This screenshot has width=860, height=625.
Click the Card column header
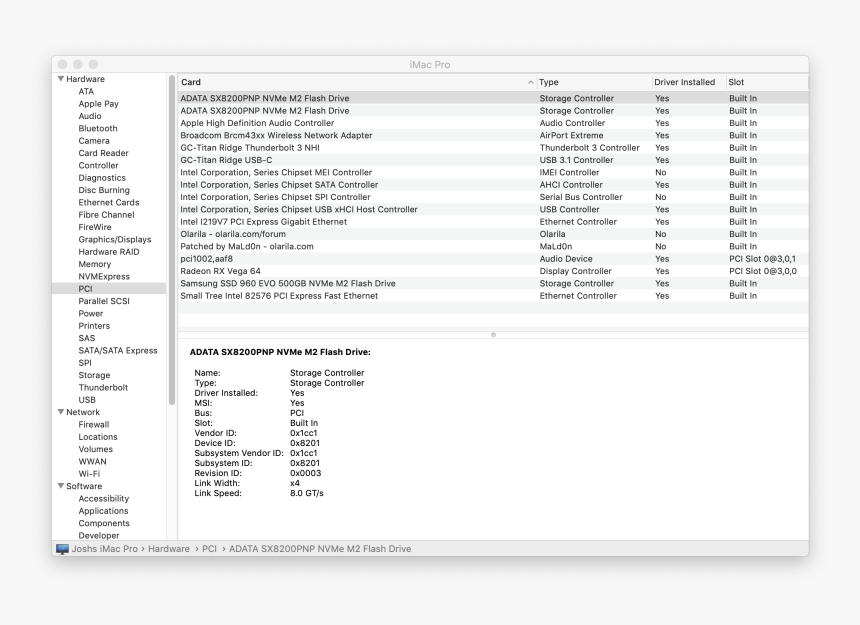point(357,82)
